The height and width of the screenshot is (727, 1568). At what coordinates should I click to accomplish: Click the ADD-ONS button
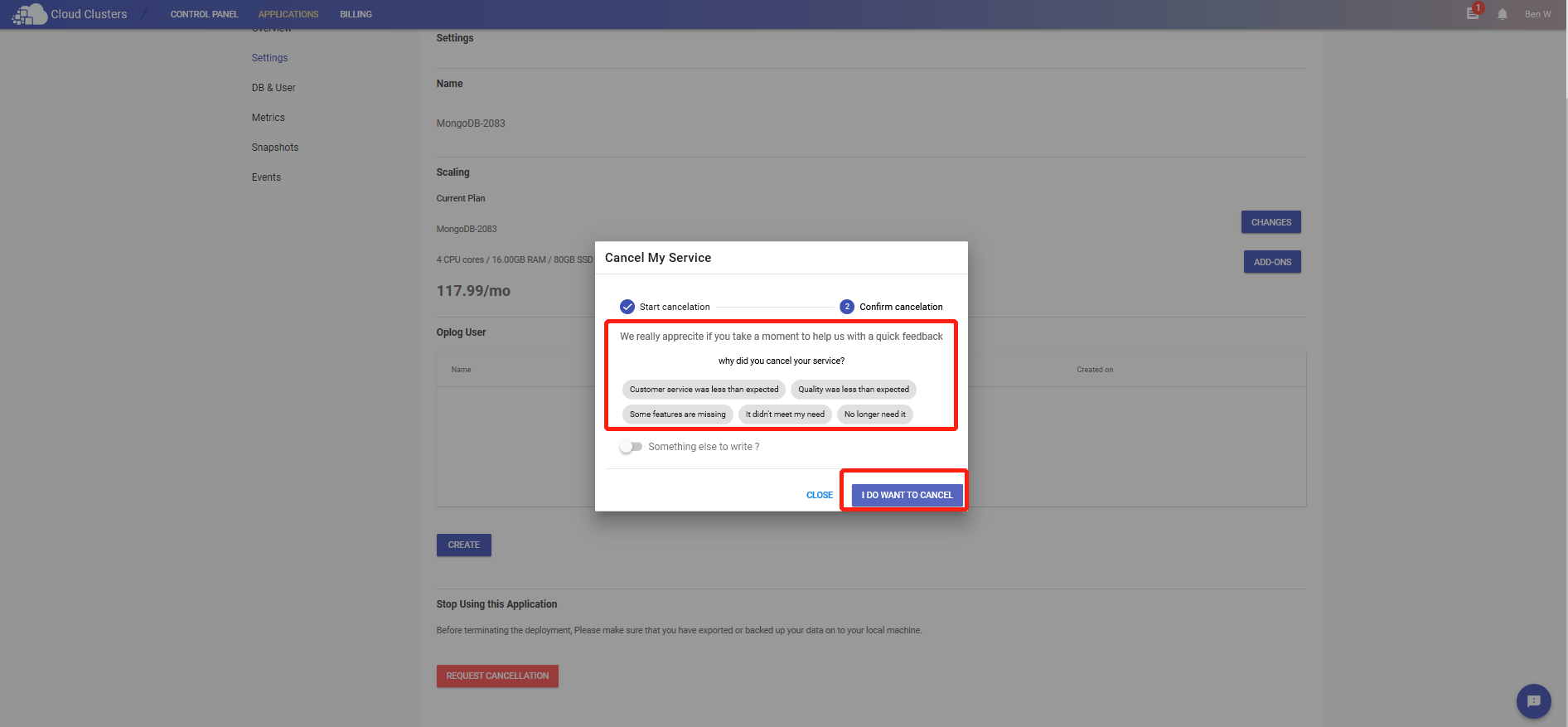click(1272, 262)
